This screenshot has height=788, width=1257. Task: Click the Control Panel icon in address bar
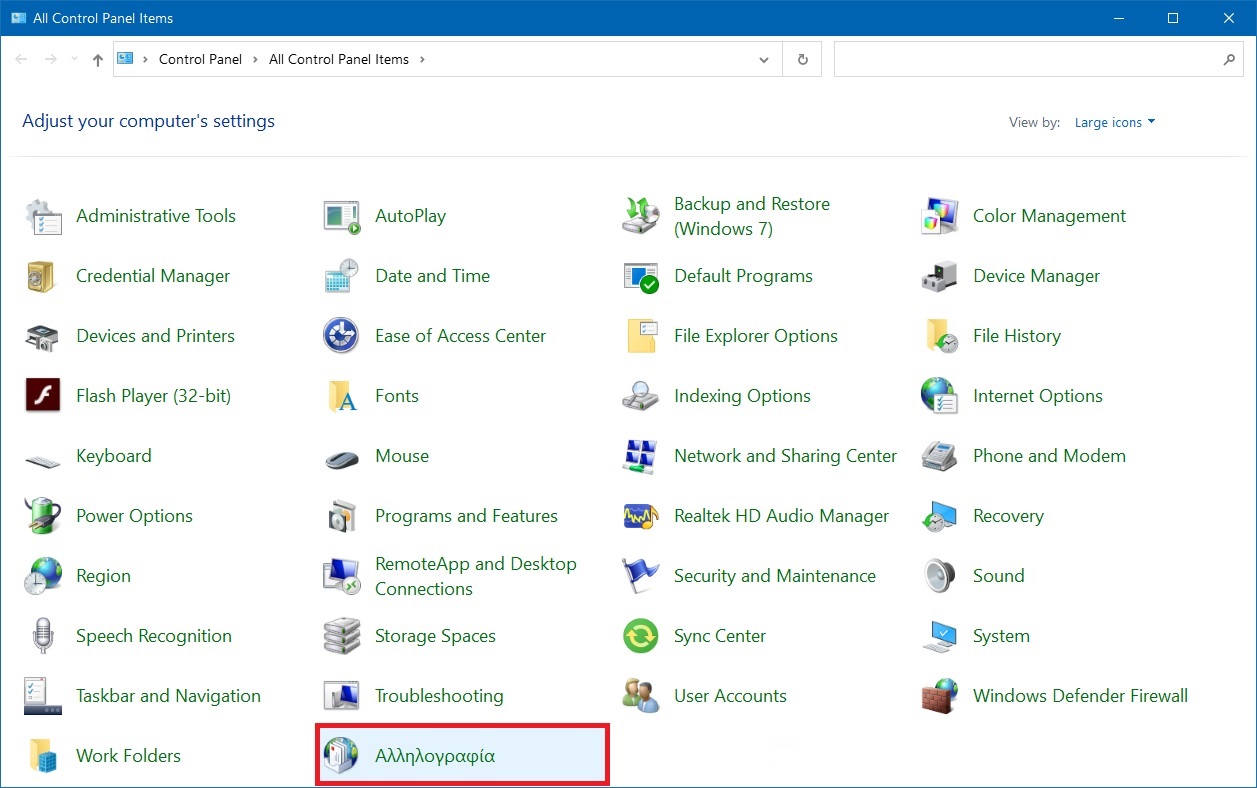pos(126,59)
